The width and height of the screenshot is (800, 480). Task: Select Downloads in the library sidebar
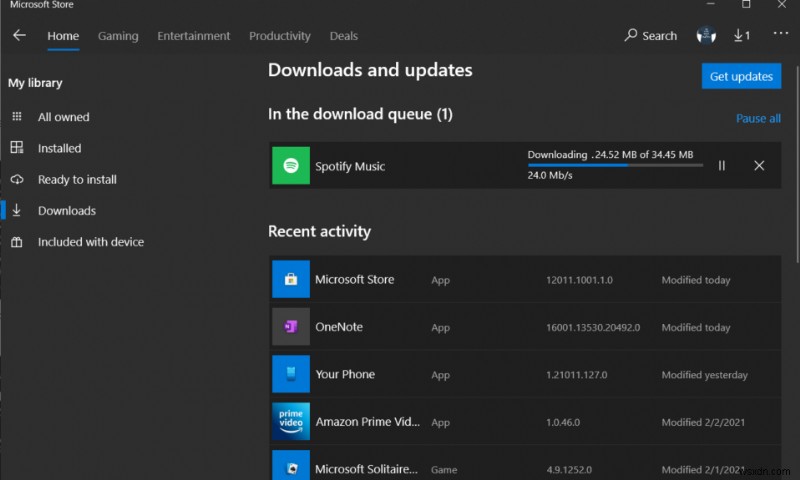67,211
